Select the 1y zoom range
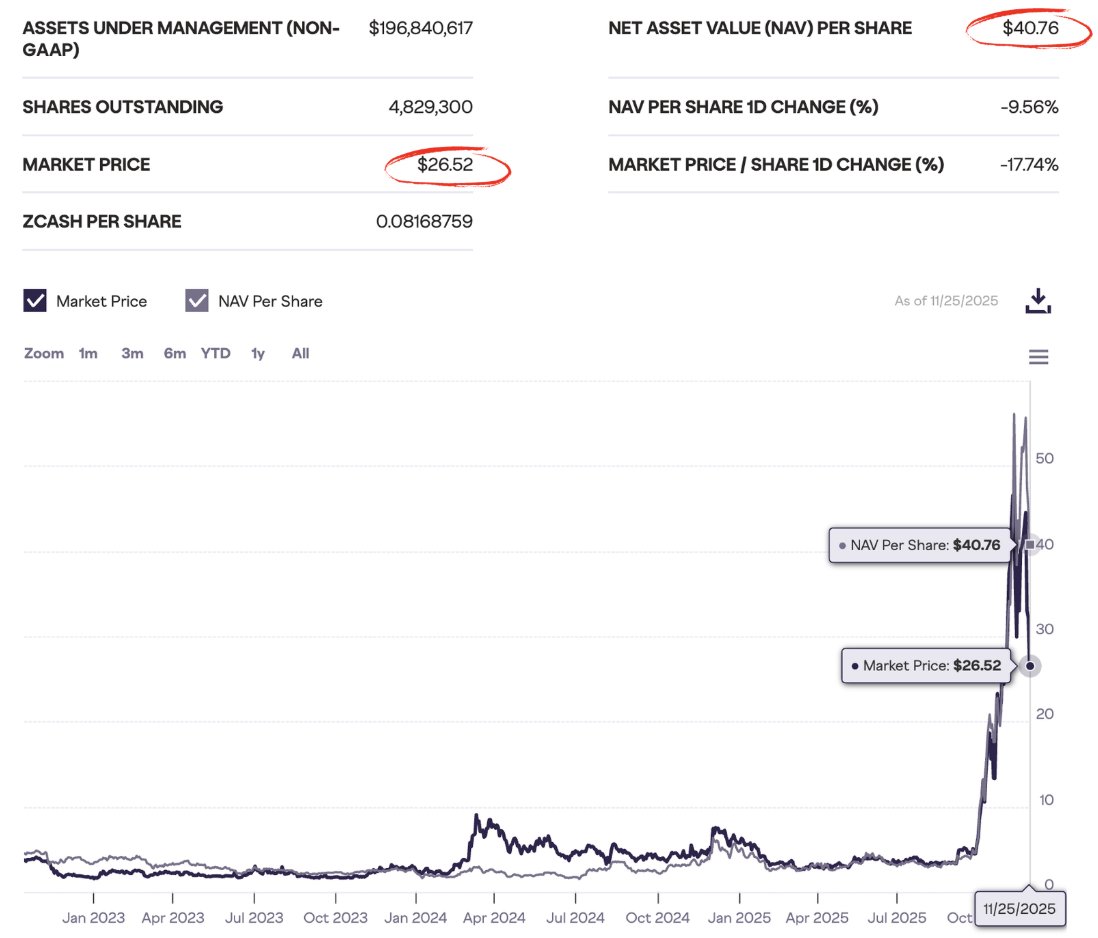 258,353
